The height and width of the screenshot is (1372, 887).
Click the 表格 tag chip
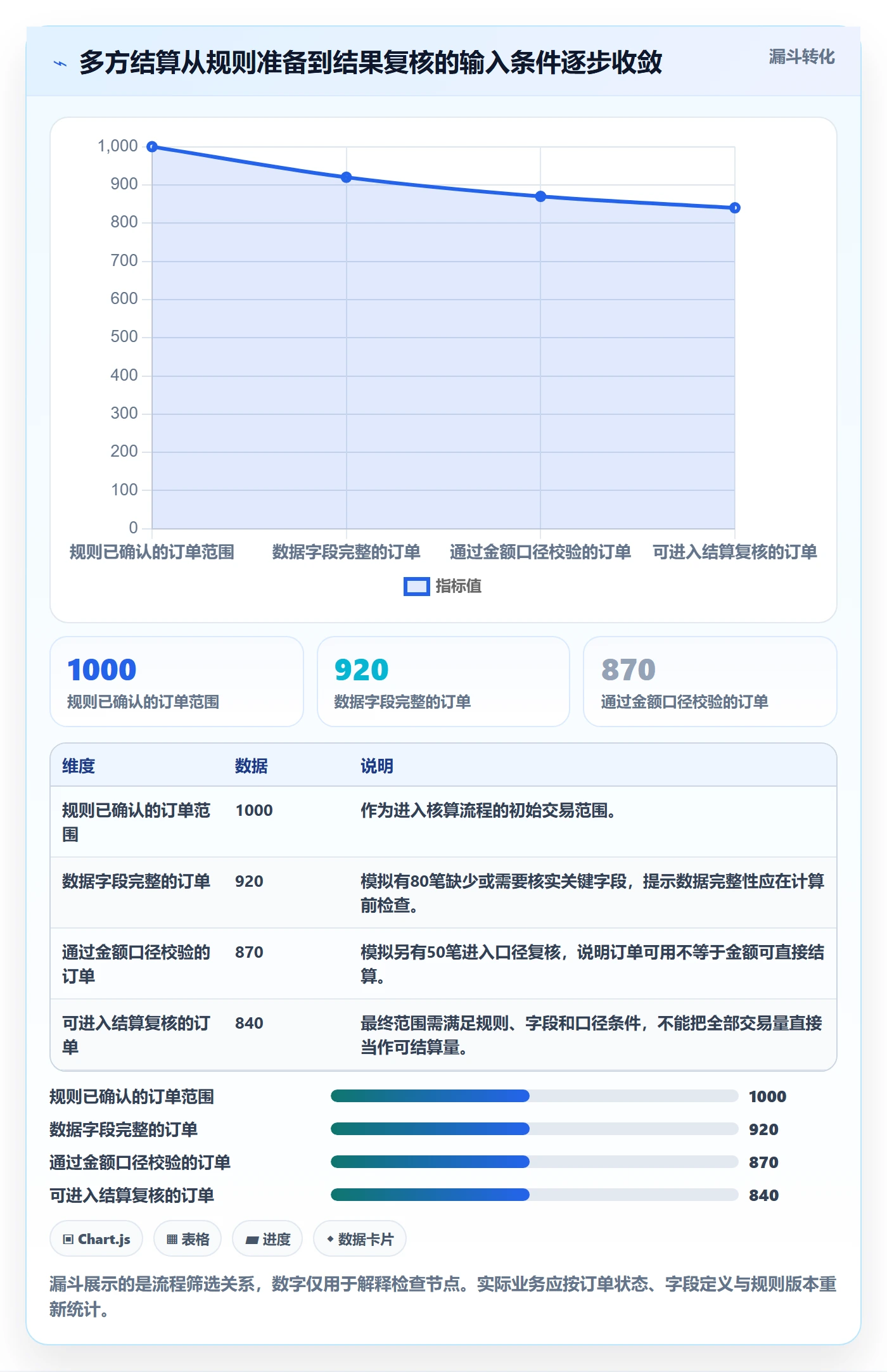[x=188, y=1239]
